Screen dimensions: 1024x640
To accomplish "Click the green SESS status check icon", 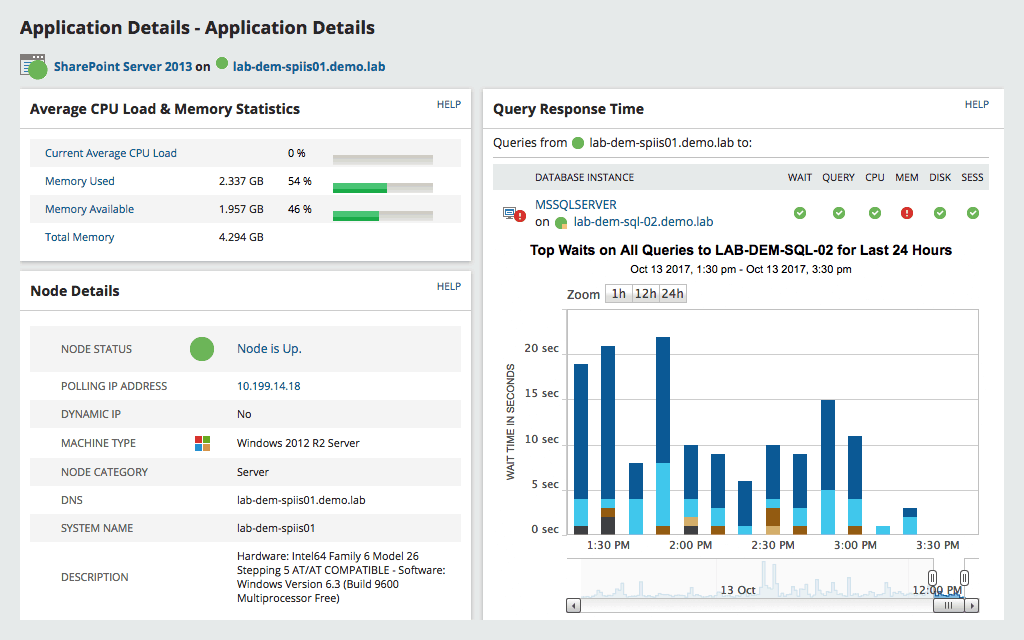I will tap(972, 213).
